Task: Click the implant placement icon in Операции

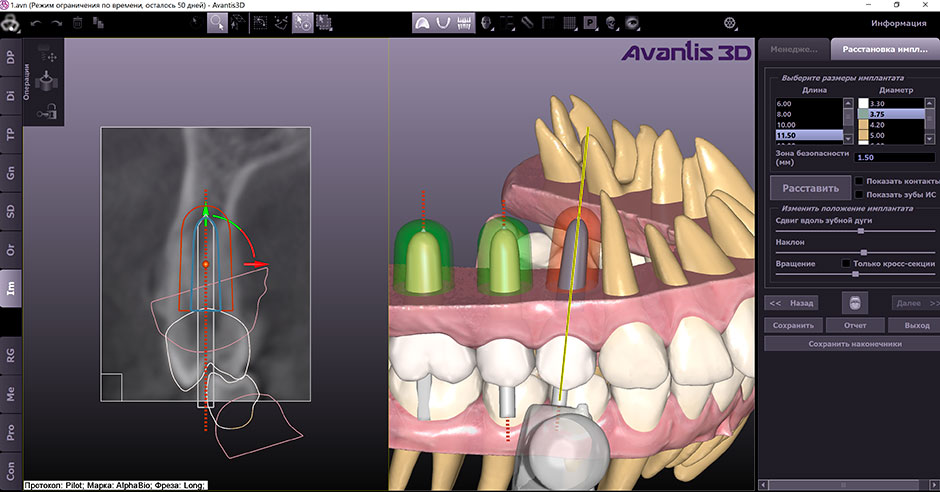Action: [47, 82]
